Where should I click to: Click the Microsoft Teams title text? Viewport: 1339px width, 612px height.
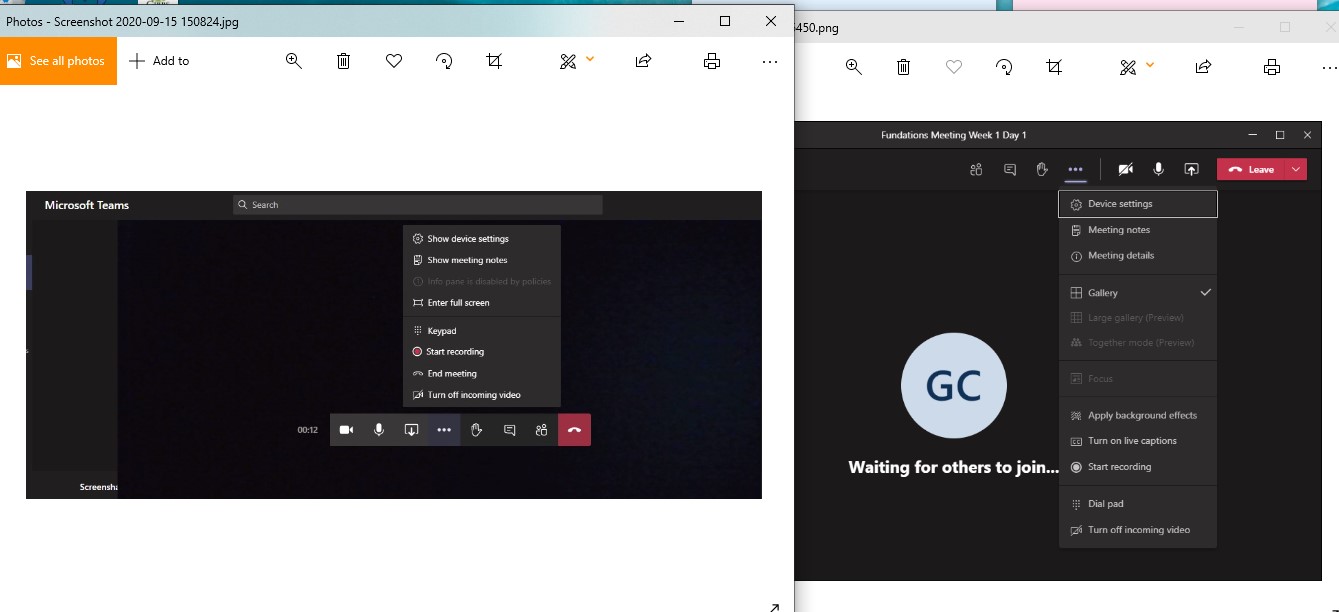click(x=87, y=205)
